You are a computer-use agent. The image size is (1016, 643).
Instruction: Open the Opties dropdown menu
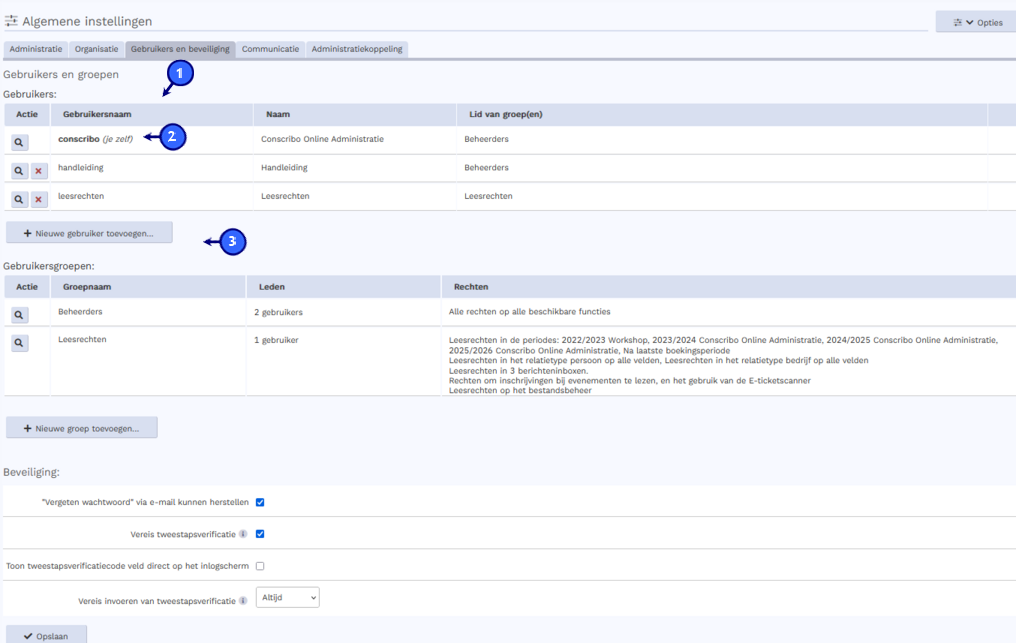tap(977, 22)
